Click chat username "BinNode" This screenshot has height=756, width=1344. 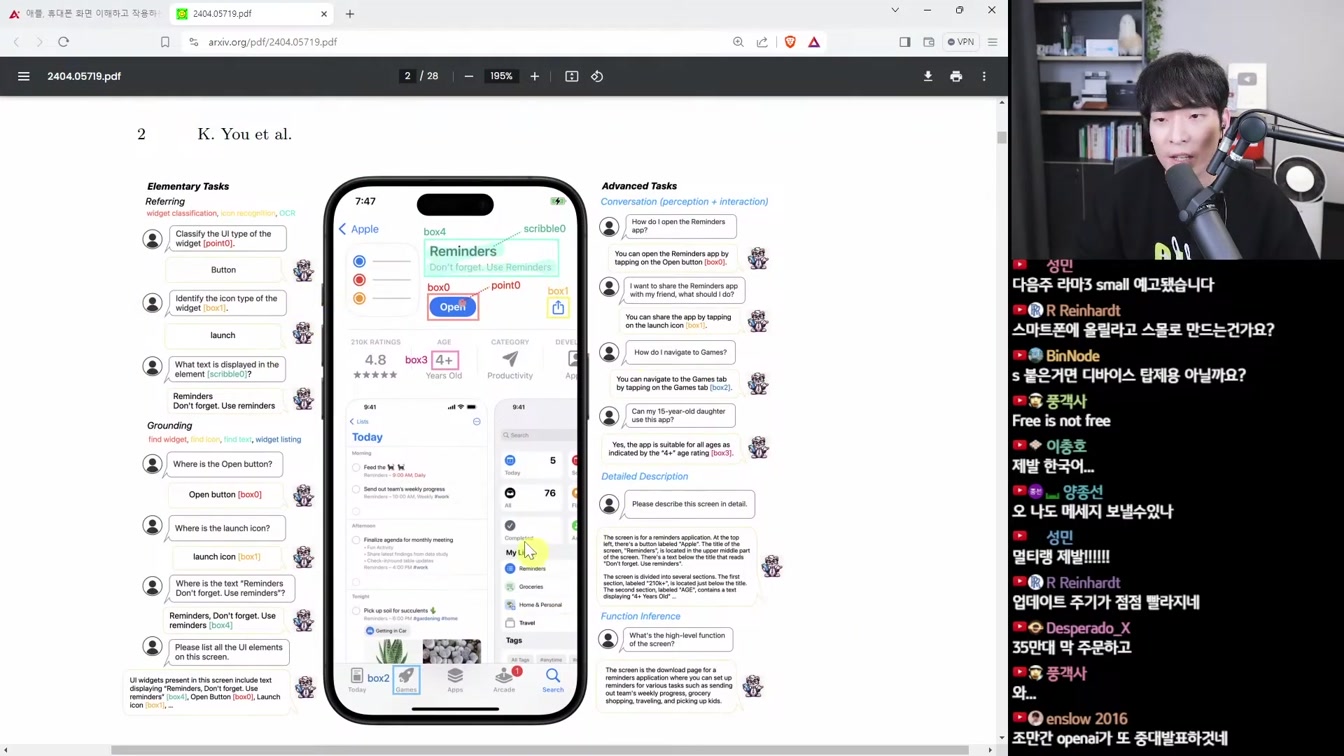[x=1073, y=356]
